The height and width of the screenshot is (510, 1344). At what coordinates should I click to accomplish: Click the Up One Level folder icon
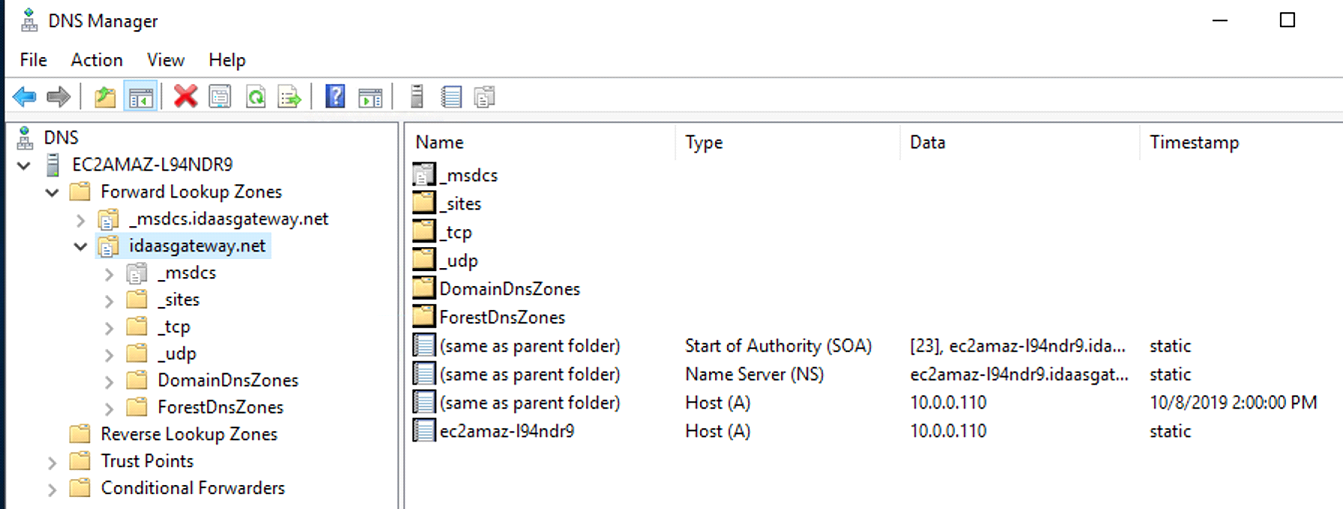(x=104, y=97)
